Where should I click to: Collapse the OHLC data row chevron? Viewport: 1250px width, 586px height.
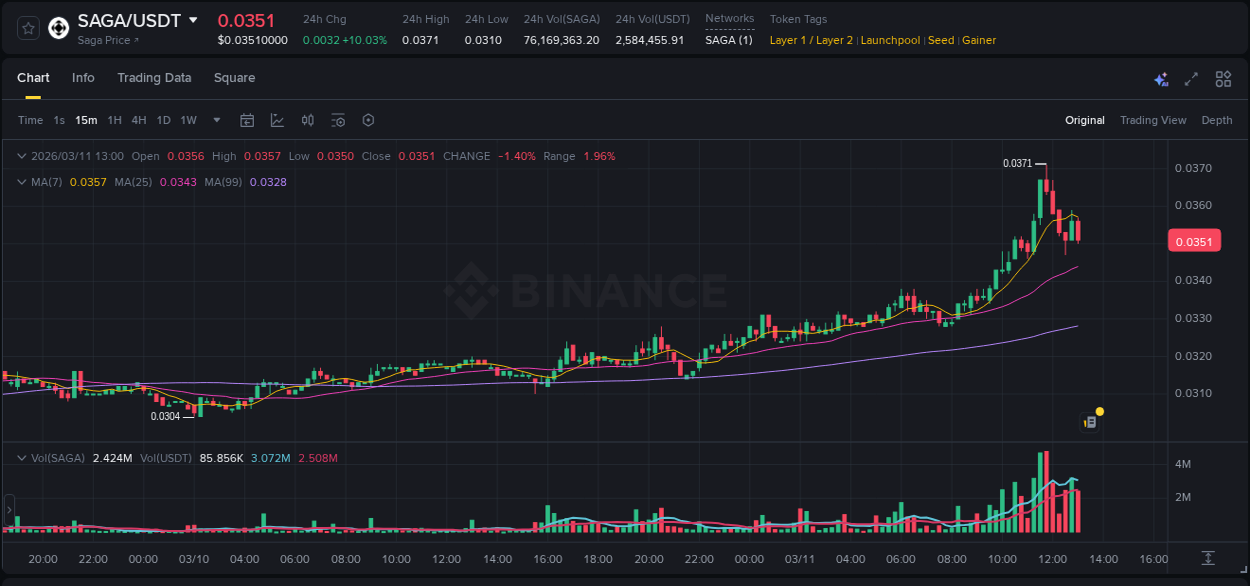point(20,156)
